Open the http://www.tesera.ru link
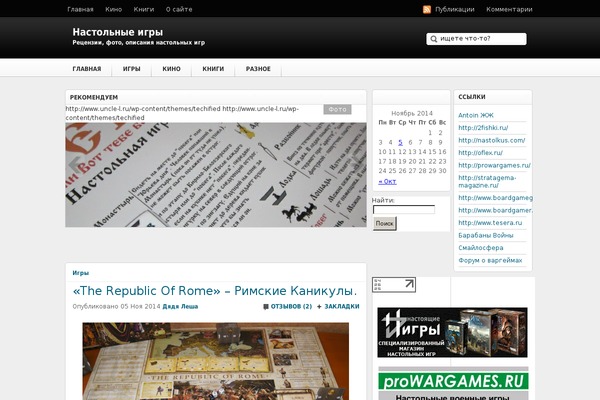600x400 pixels. click(x=490, y=223)
